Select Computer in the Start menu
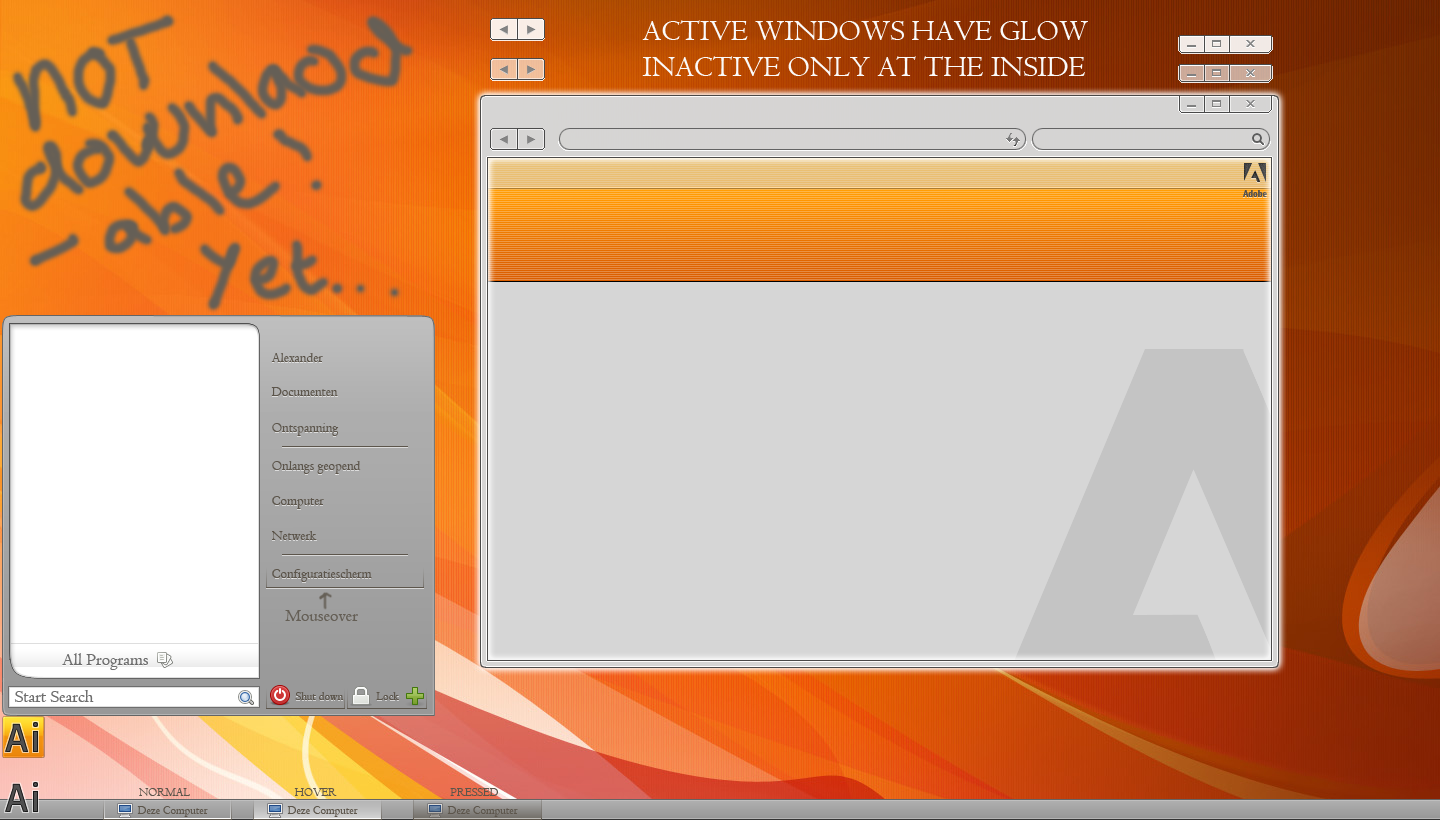Image resolution: width=1440 pixels, height=820 pixels. click(298, 501)
